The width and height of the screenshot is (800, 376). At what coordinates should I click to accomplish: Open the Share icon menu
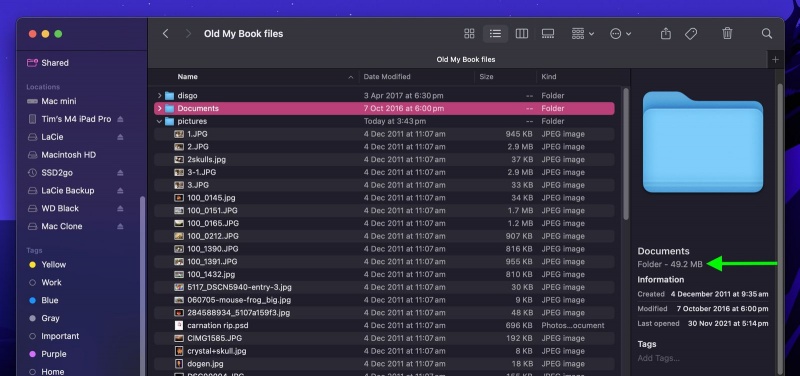coord(665,34)
